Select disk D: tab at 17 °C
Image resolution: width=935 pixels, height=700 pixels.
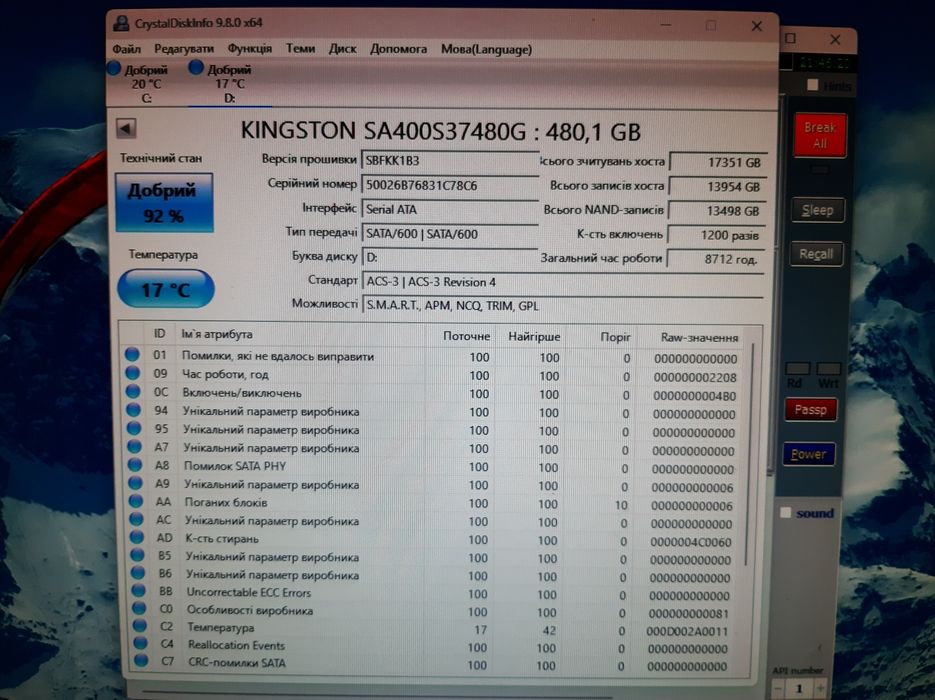pyautogui.click(x=229, y=83)
